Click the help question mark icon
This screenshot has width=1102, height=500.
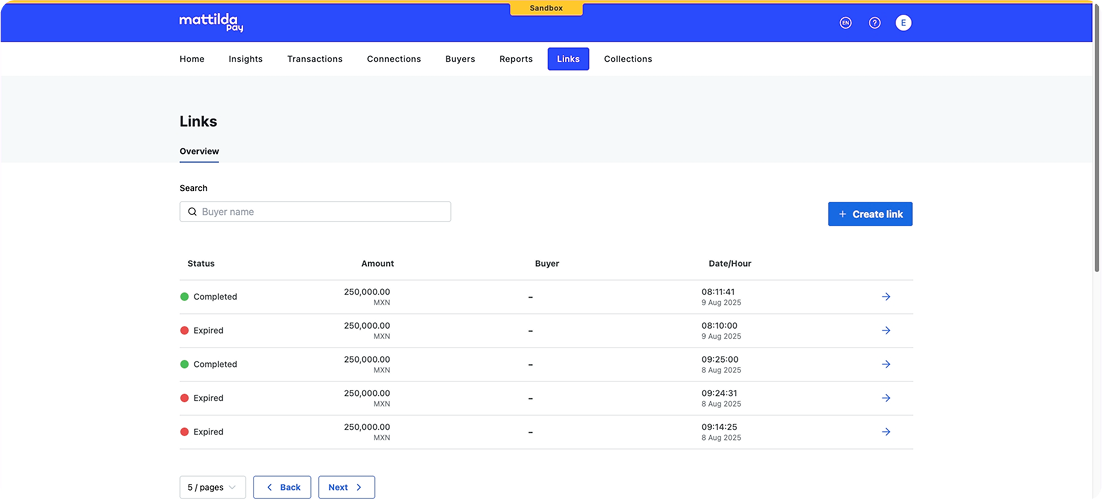click(x=874, y=23)
